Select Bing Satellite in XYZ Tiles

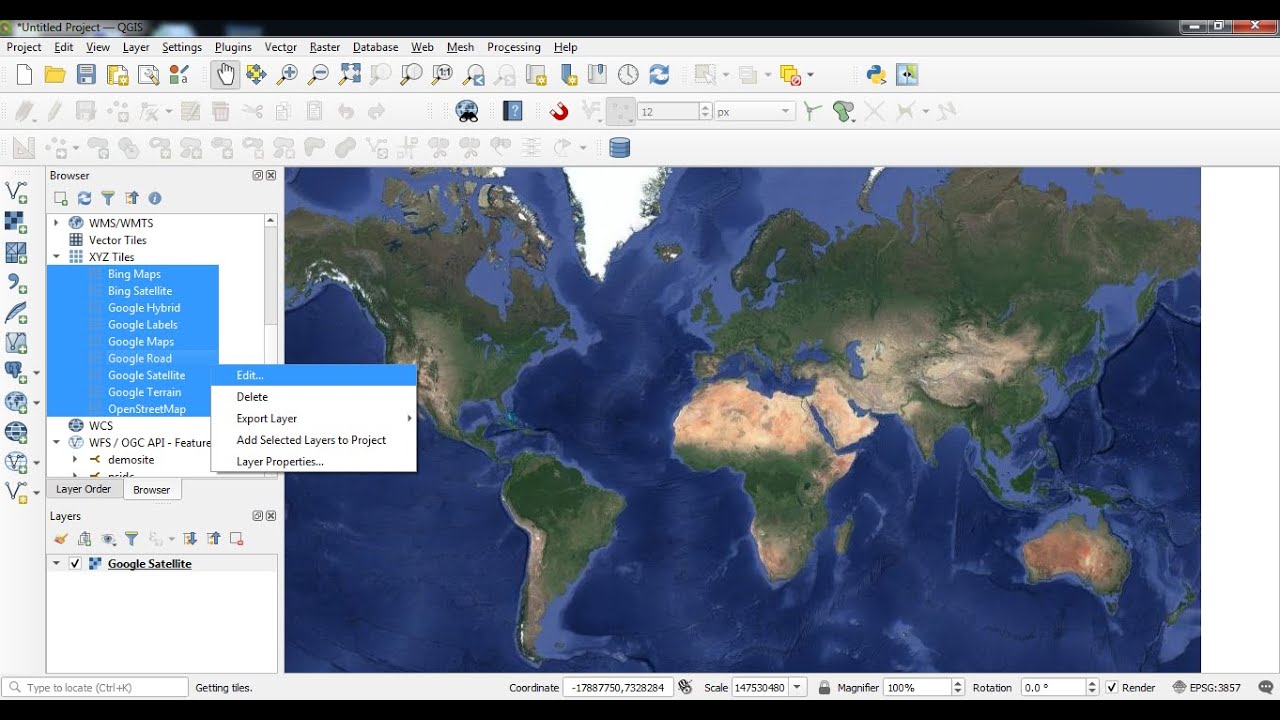(140, 291)
